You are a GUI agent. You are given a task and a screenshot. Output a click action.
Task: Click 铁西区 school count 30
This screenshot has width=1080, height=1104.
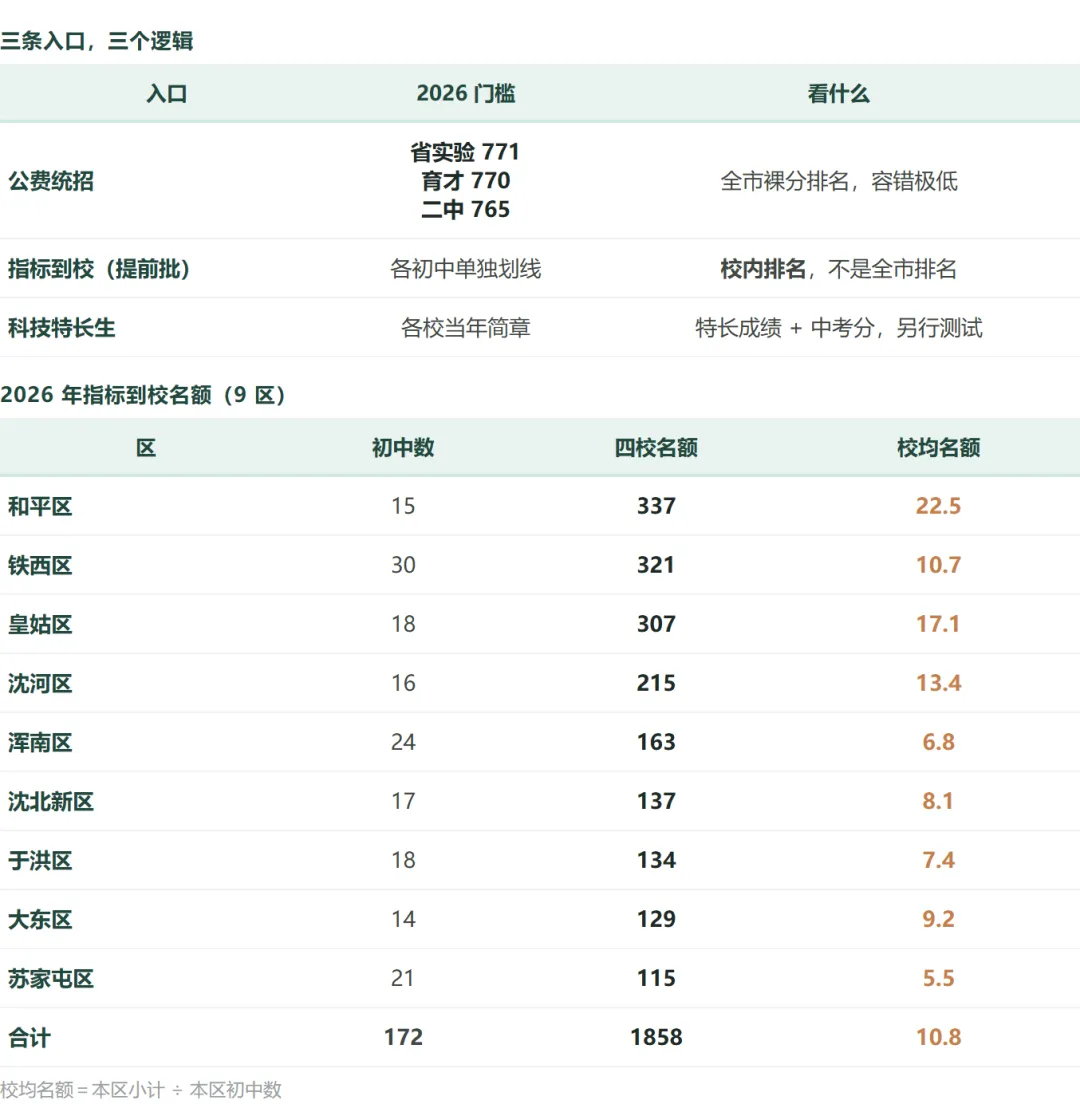(403, 565)
